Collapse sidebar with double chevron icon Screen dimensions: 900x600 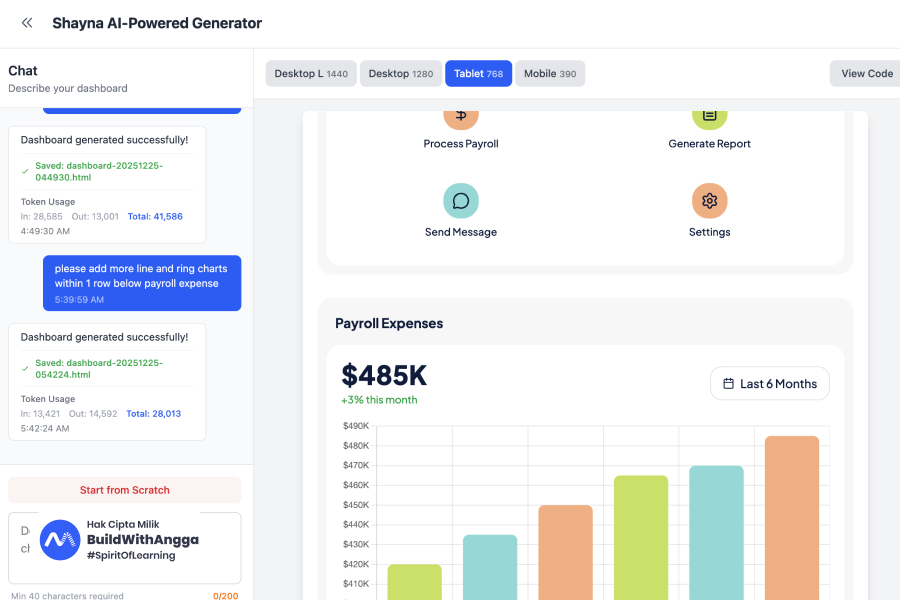27,23
